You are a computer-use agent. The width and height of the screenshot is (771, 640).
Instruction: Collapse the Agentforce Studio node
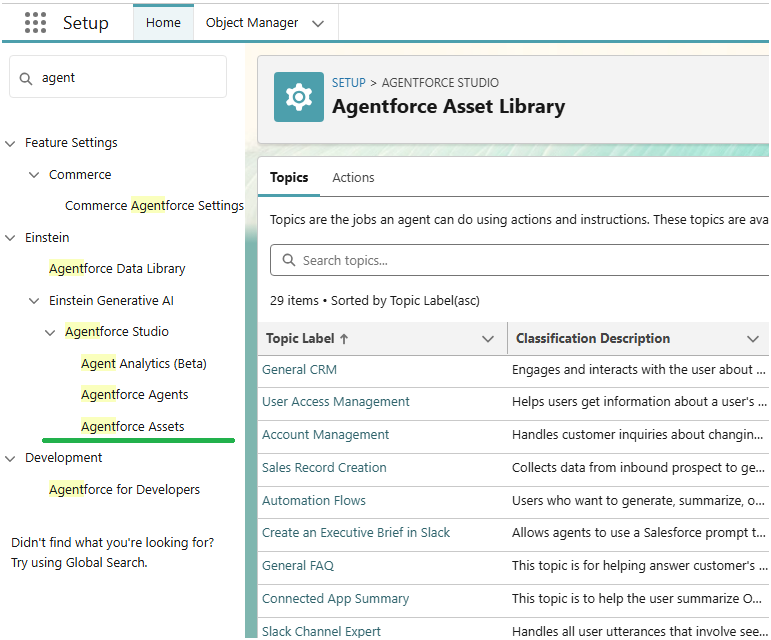tap(50, 332)
